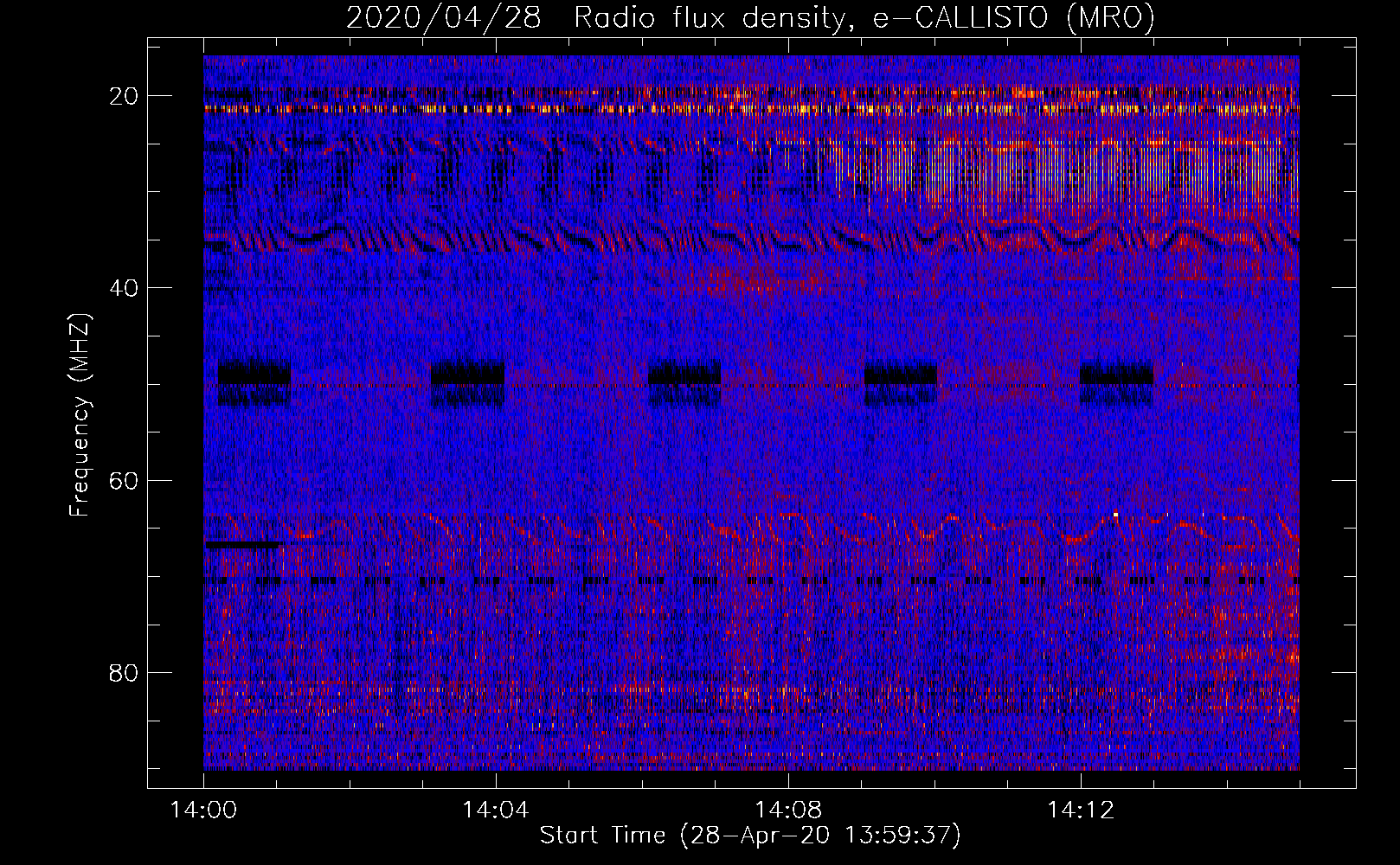Image resolution: width=1400 pixels, height=865 pixels.
Task: Click the time tick label "14:00"
Action: pyautogui.click(x=203, y=810)
